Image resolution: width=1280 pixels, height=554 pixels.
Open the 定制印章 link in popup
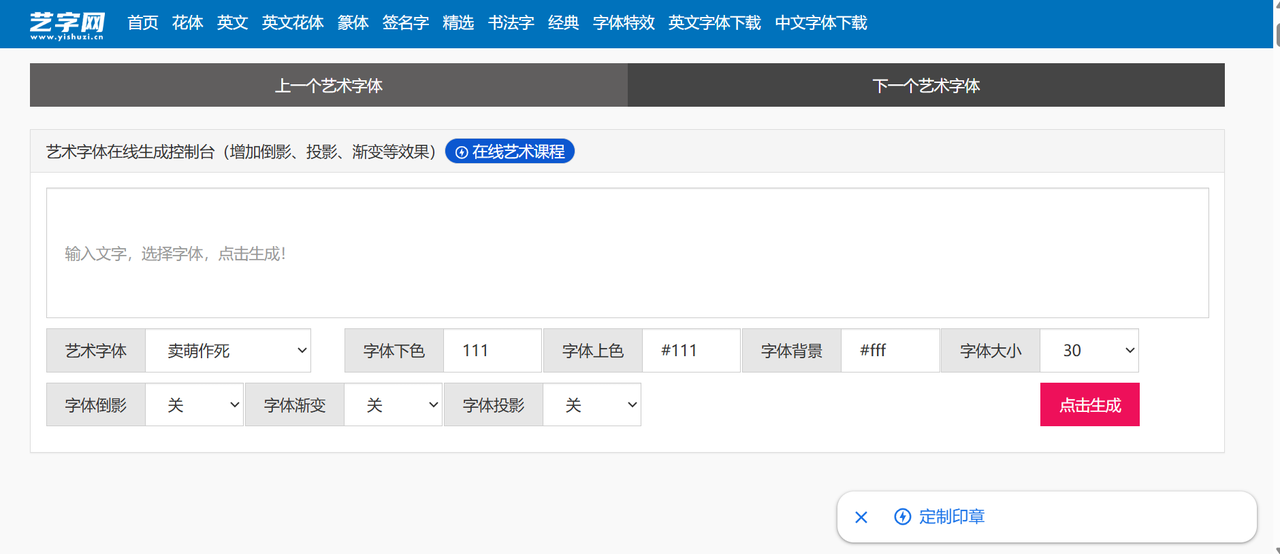point(951,517)
